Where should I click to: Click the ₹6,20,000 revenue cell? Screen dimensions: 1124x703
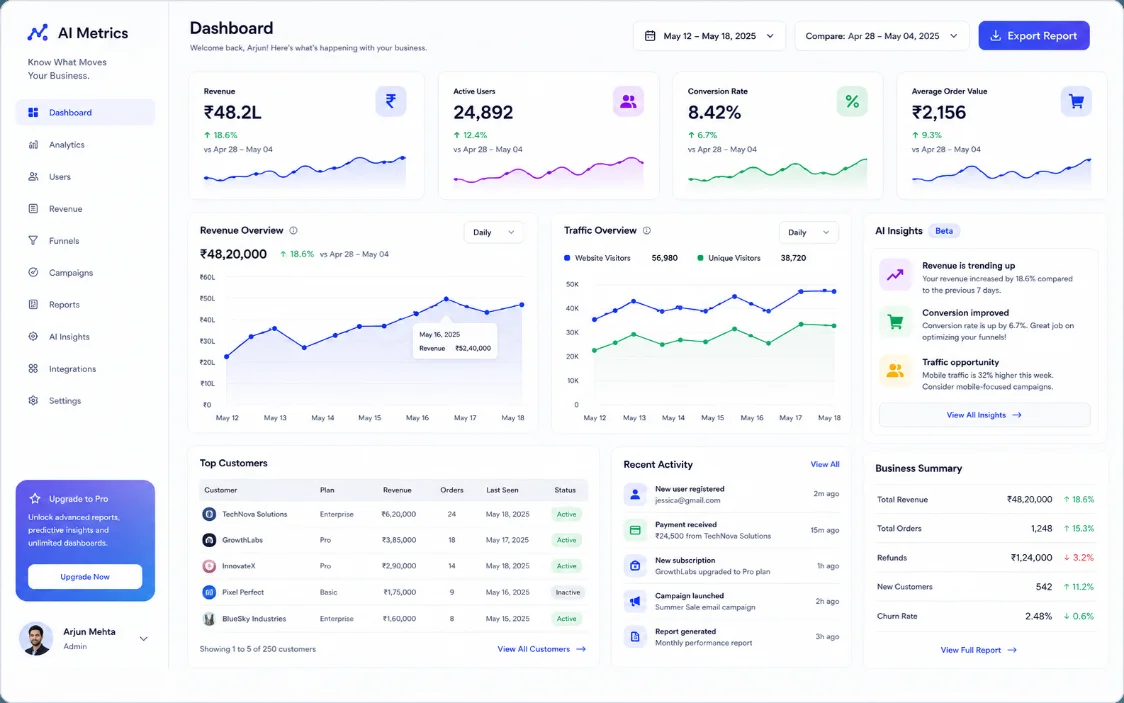pos(399,514)
